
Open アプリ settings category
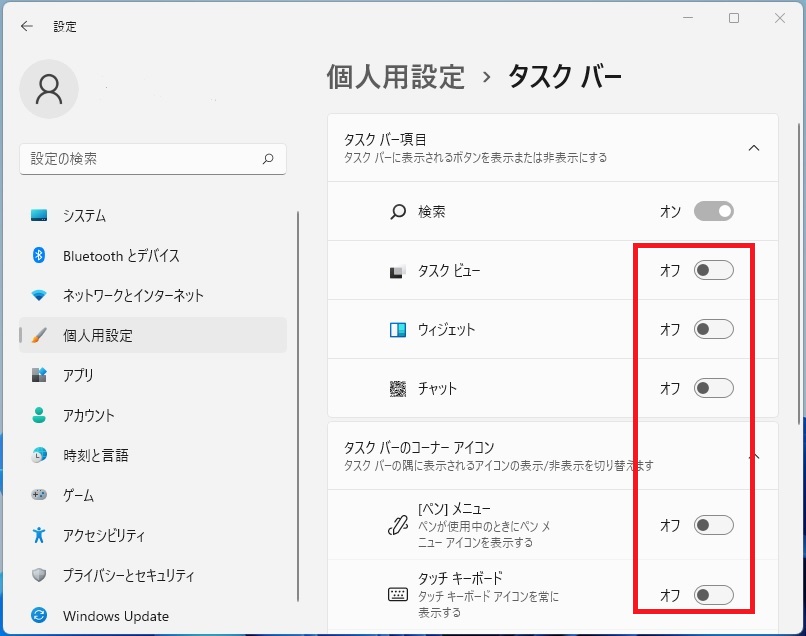(x=153, y=375)
